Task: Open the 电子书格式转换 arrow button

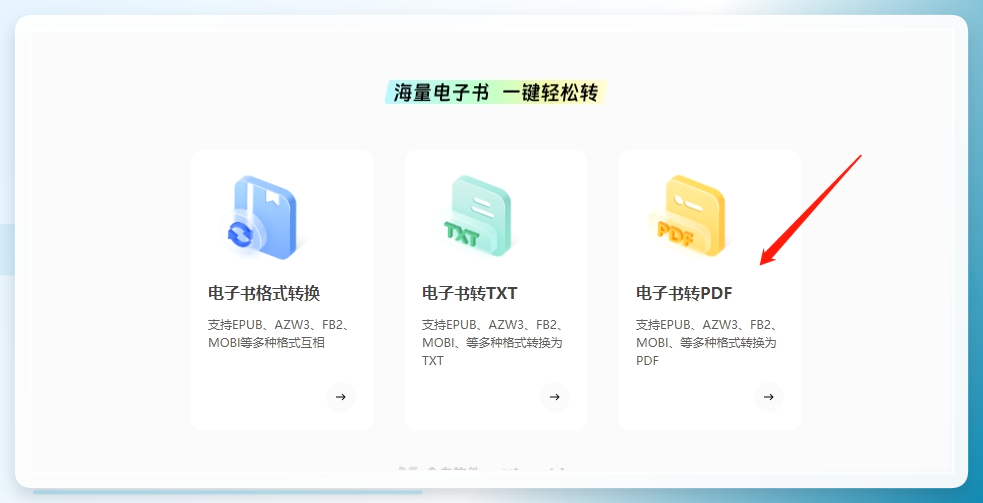Action: point(340,397)
